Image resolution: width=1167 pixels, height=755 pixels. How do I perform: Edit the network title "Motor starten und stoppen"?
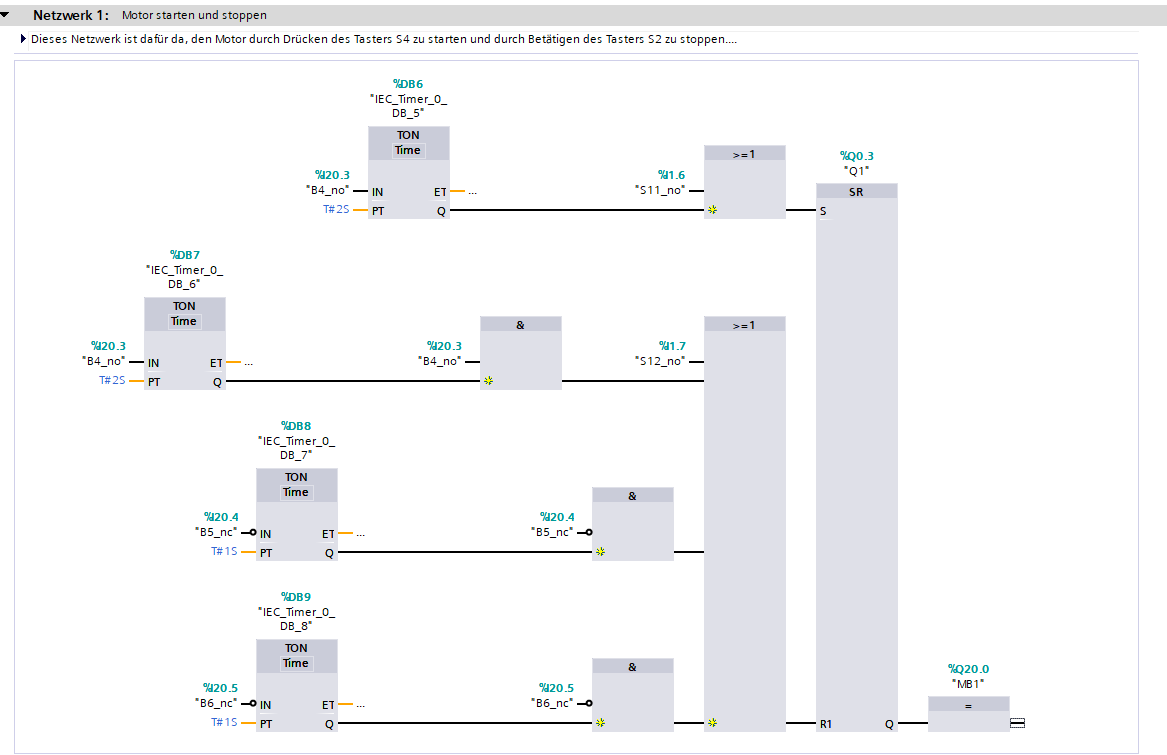194,16
